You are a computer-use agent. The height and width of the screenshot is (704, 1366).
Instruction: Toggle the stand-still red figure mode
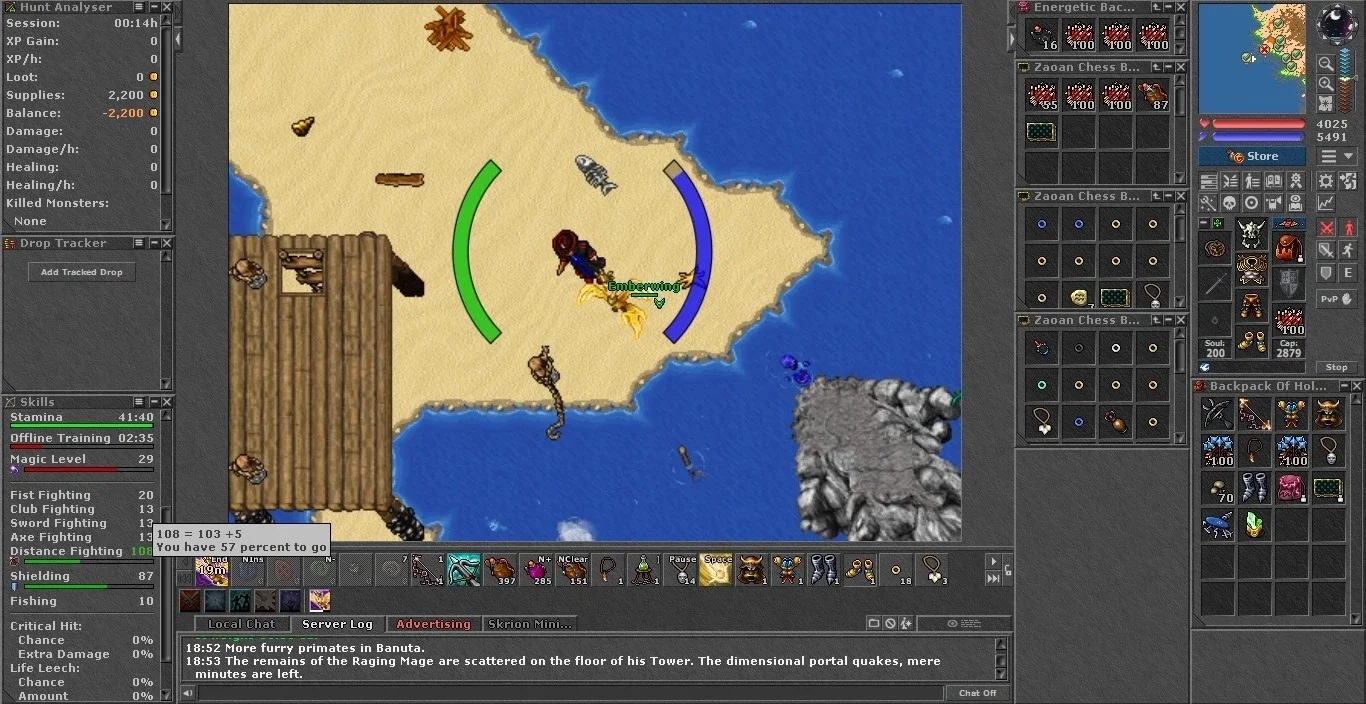click(1346, 227)
